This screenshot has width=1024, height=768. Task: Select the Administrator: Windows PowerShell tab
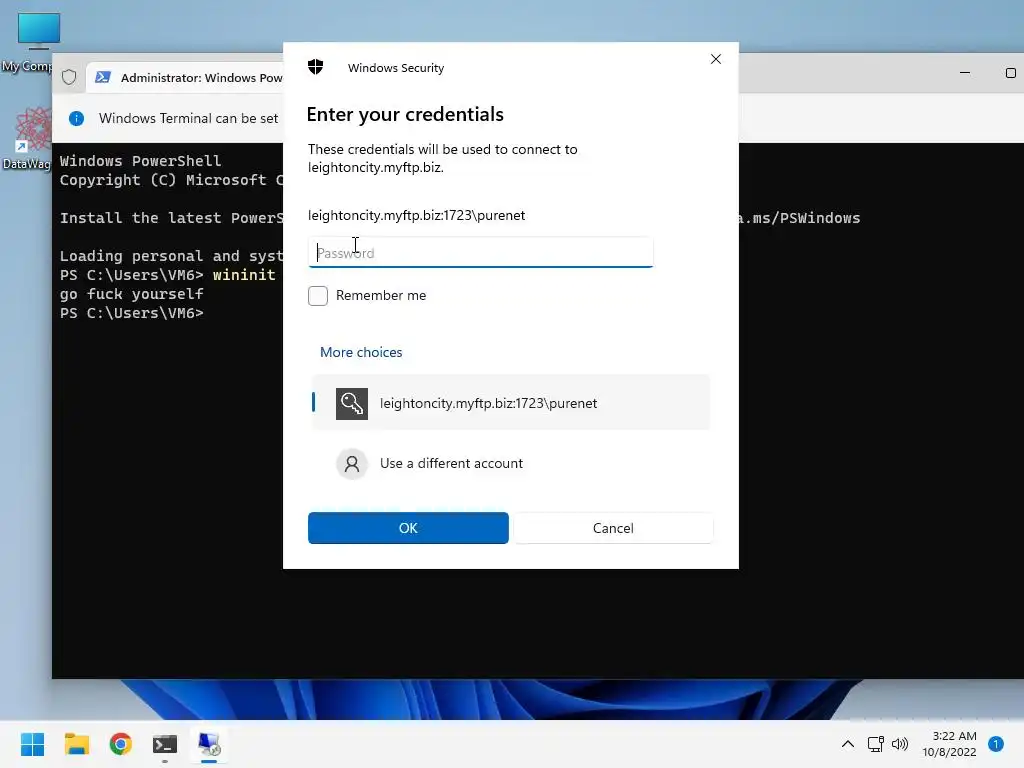(187, 77)
